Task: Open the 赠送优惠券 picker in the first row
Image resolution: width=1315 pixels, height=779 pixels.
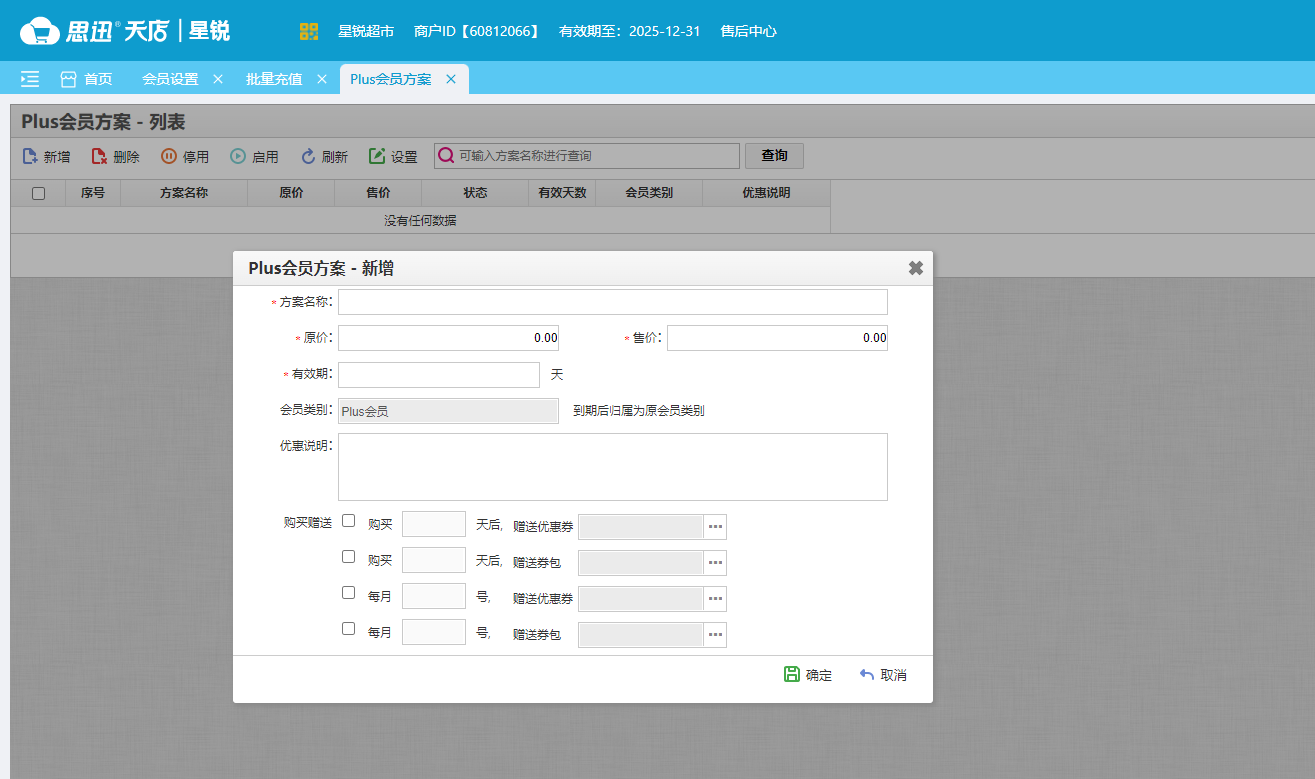Action: [713, 525]
